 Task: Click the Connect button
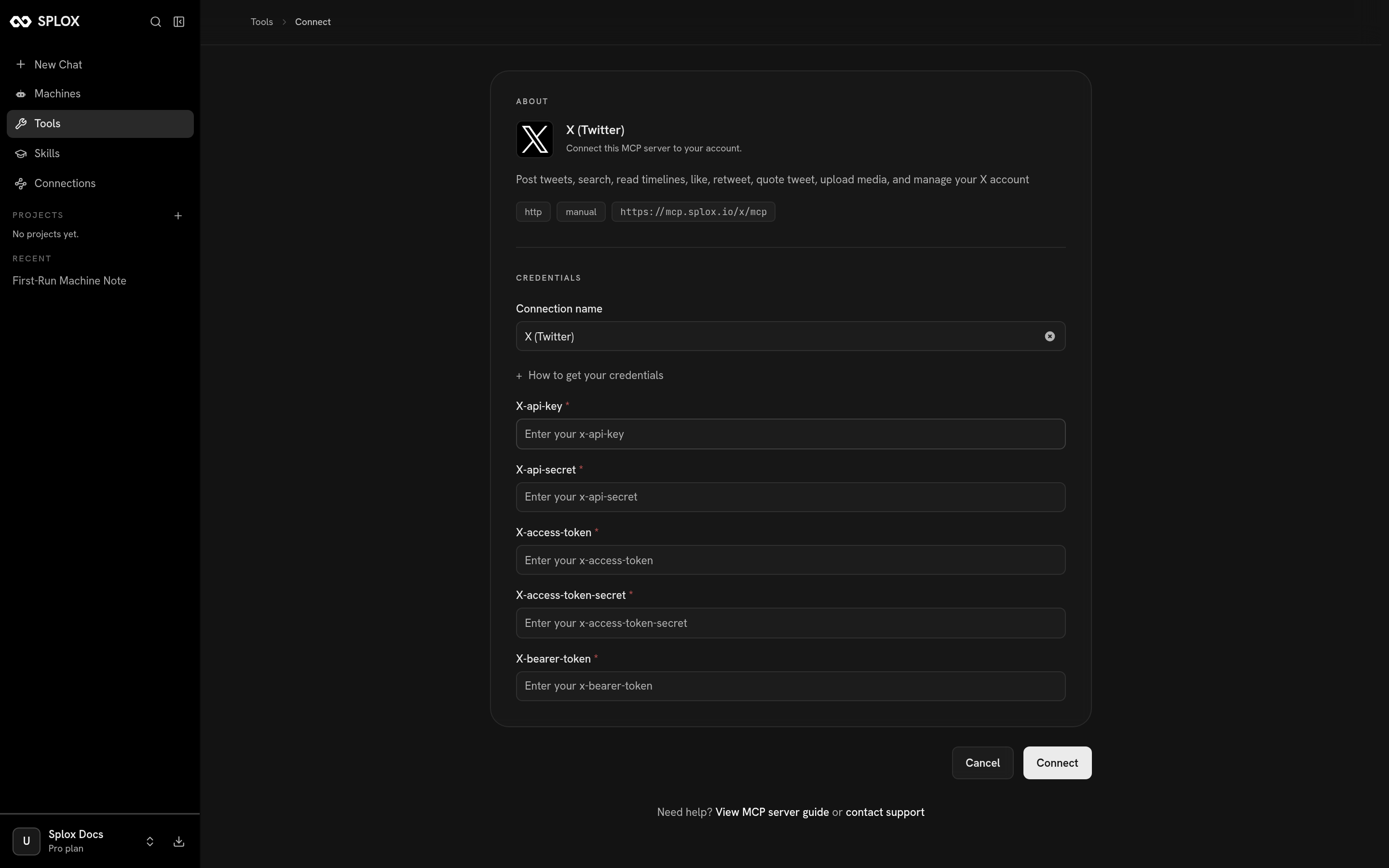tap(1057, 763)
